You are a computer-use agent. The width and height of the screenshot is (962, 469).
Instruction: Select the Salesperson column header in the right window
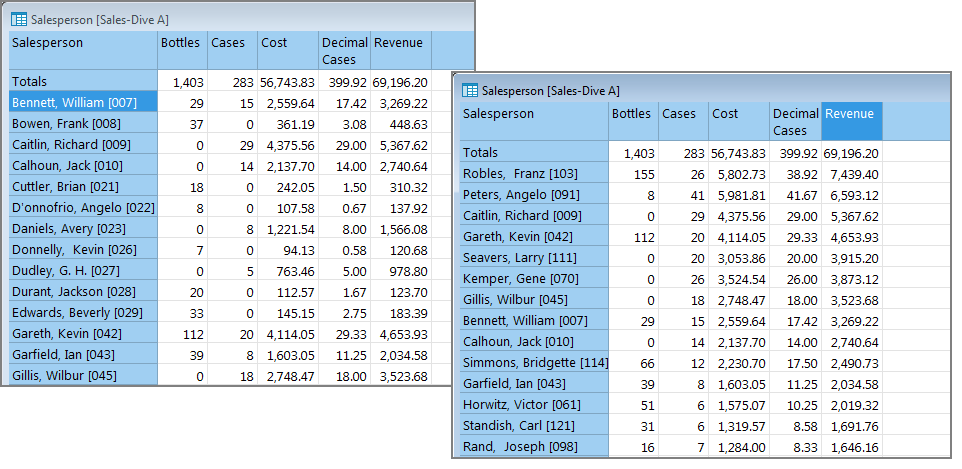pos(534,121)
